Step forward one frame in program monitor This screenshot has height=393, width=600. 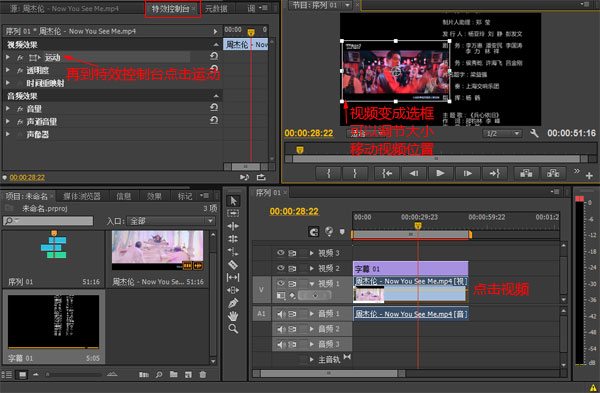pos(467,173)
